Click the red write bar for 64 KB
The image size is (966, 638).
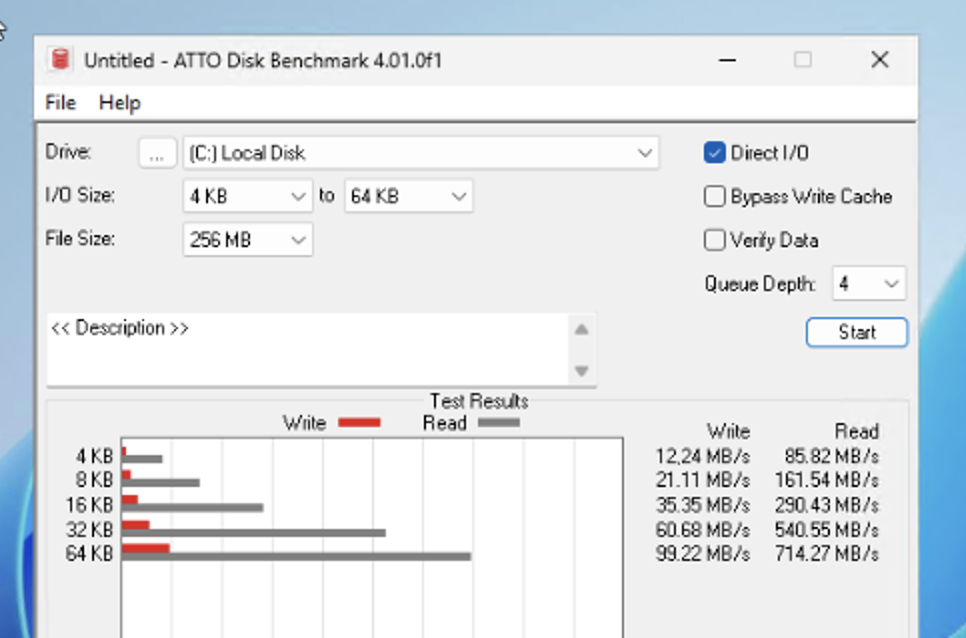[145, 548]
